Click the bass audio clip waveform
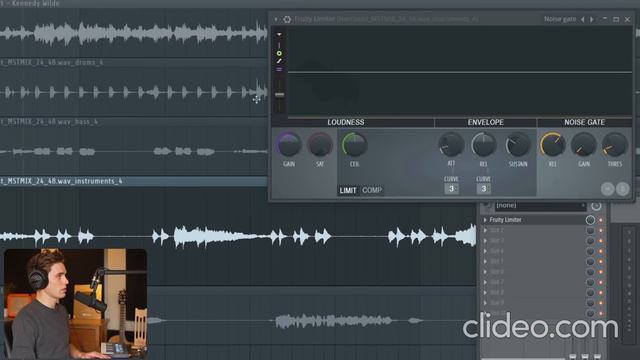Image resolution: width=640 pixels, height=360 pixels. pos(134,152)
